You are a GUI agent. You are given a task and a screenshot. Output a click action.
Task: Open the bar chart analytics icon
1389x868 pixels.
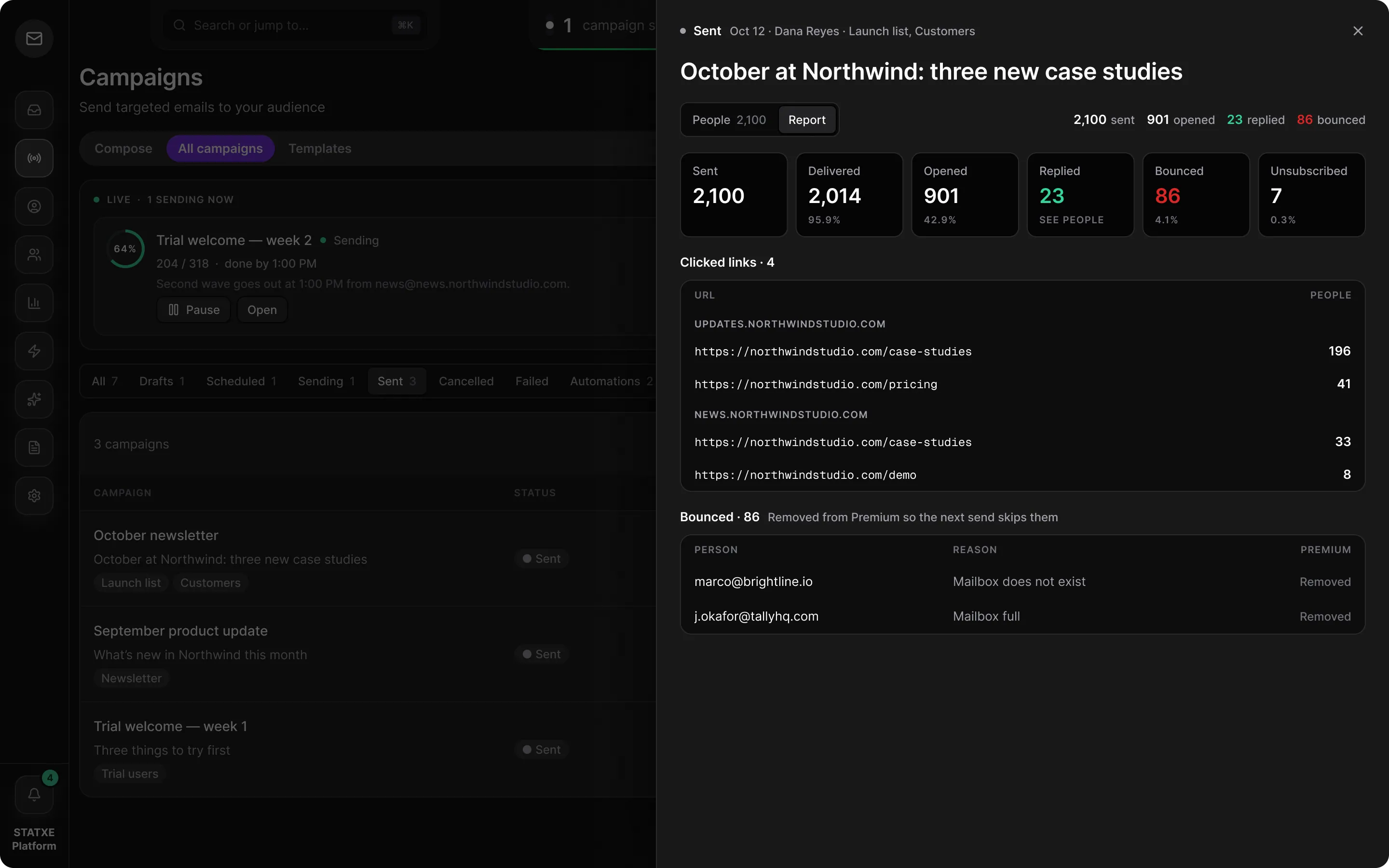point(34,303)
